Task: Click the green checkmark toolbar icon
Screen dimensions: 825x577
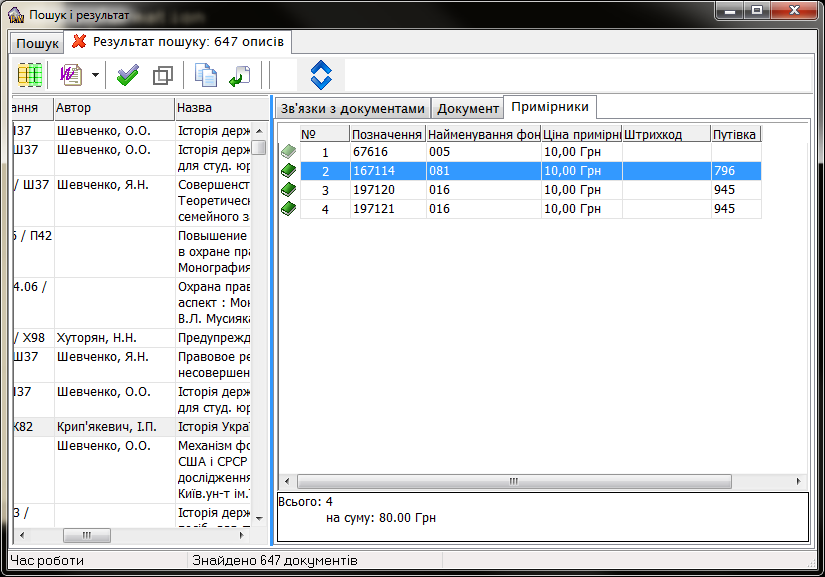Action: [x=128, y=75]
